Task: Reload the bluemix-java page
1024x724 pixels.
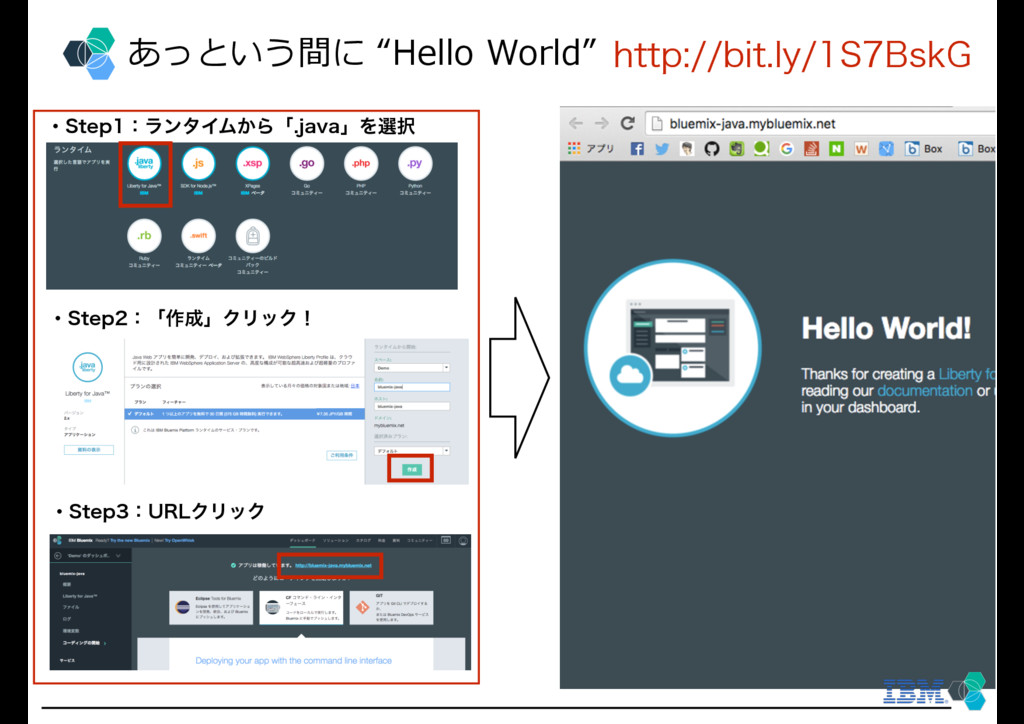Action: coord(628,123)
